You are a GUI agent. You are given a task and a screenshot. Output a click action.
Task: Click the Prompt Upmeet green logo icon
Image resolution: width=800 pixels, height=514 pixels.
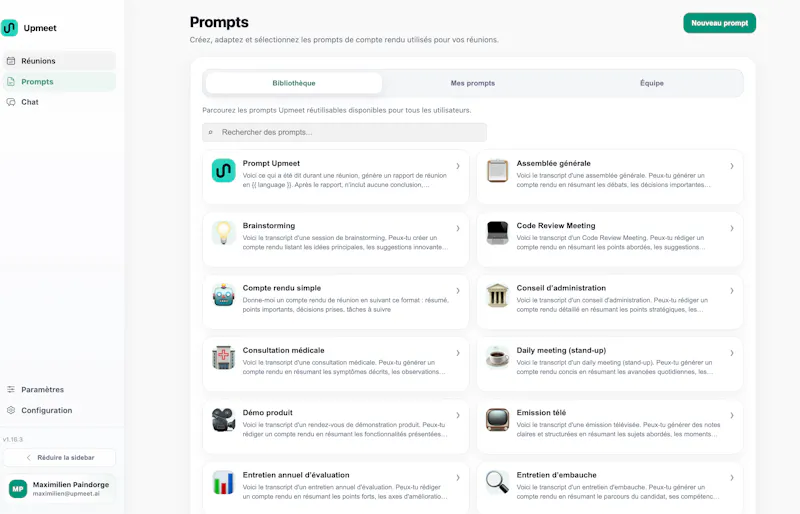pos(223,170)
